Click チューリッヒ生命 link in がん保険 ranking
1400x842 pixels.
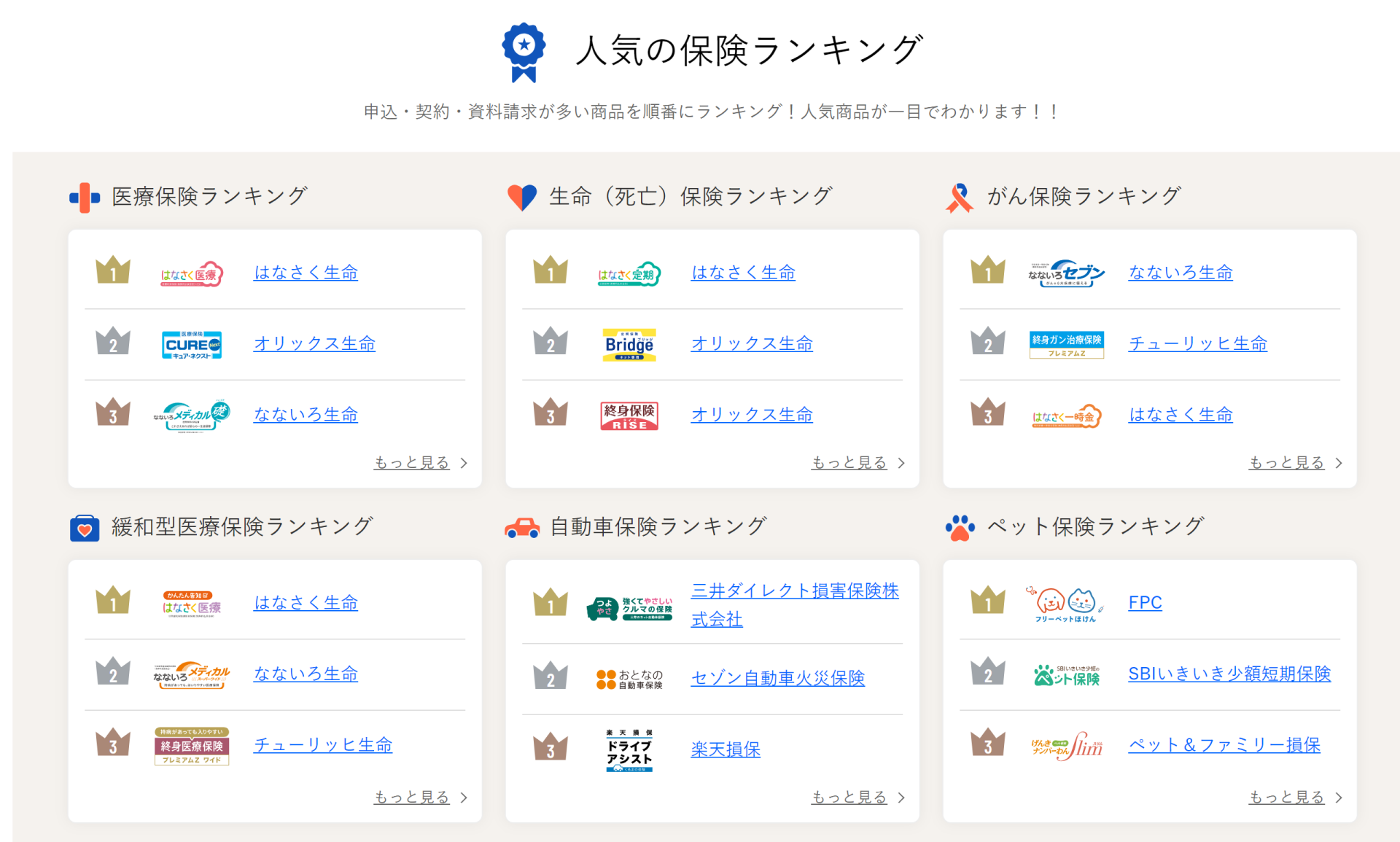1197,343
